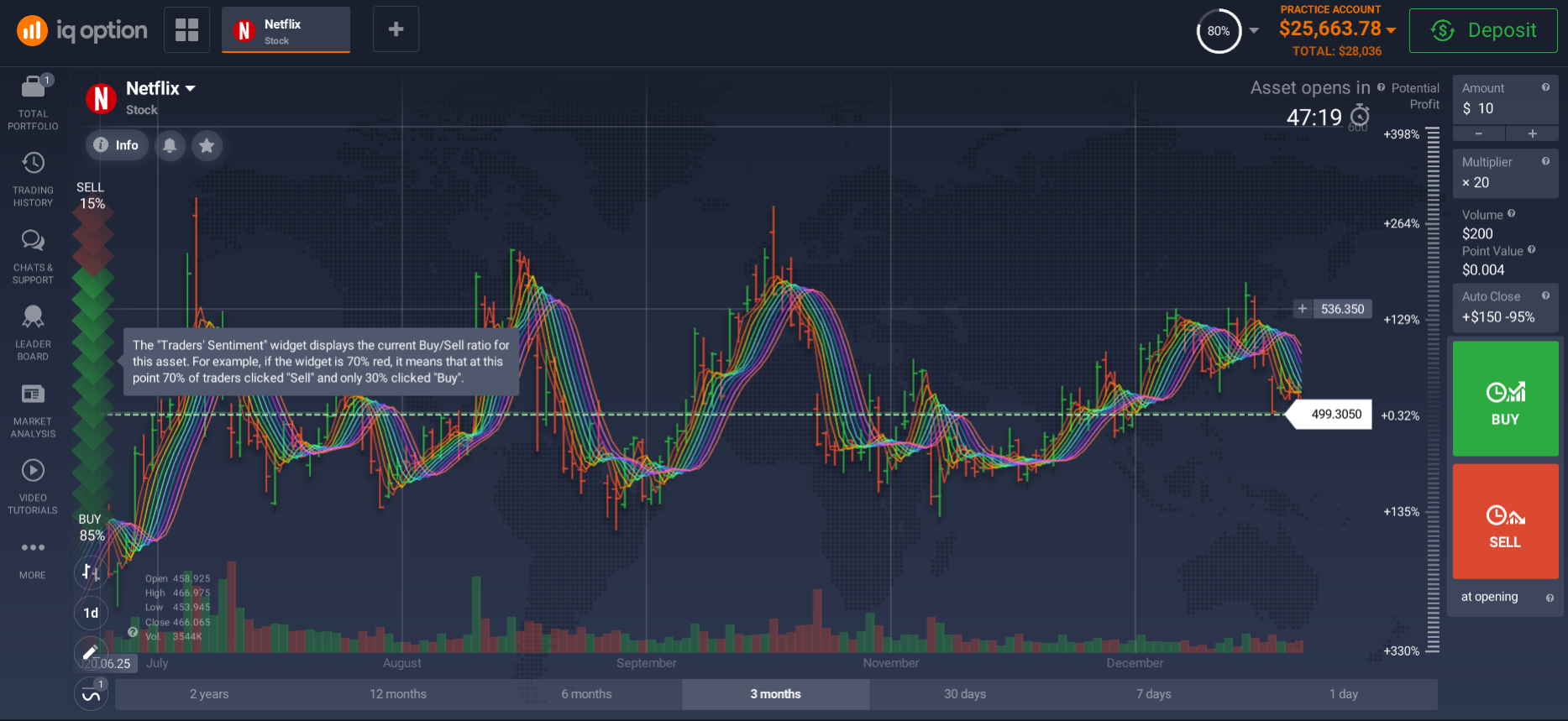This screenshot has width=1568, height=721.
Task: Click the green BUY button
Action: tap(1505, 399)
